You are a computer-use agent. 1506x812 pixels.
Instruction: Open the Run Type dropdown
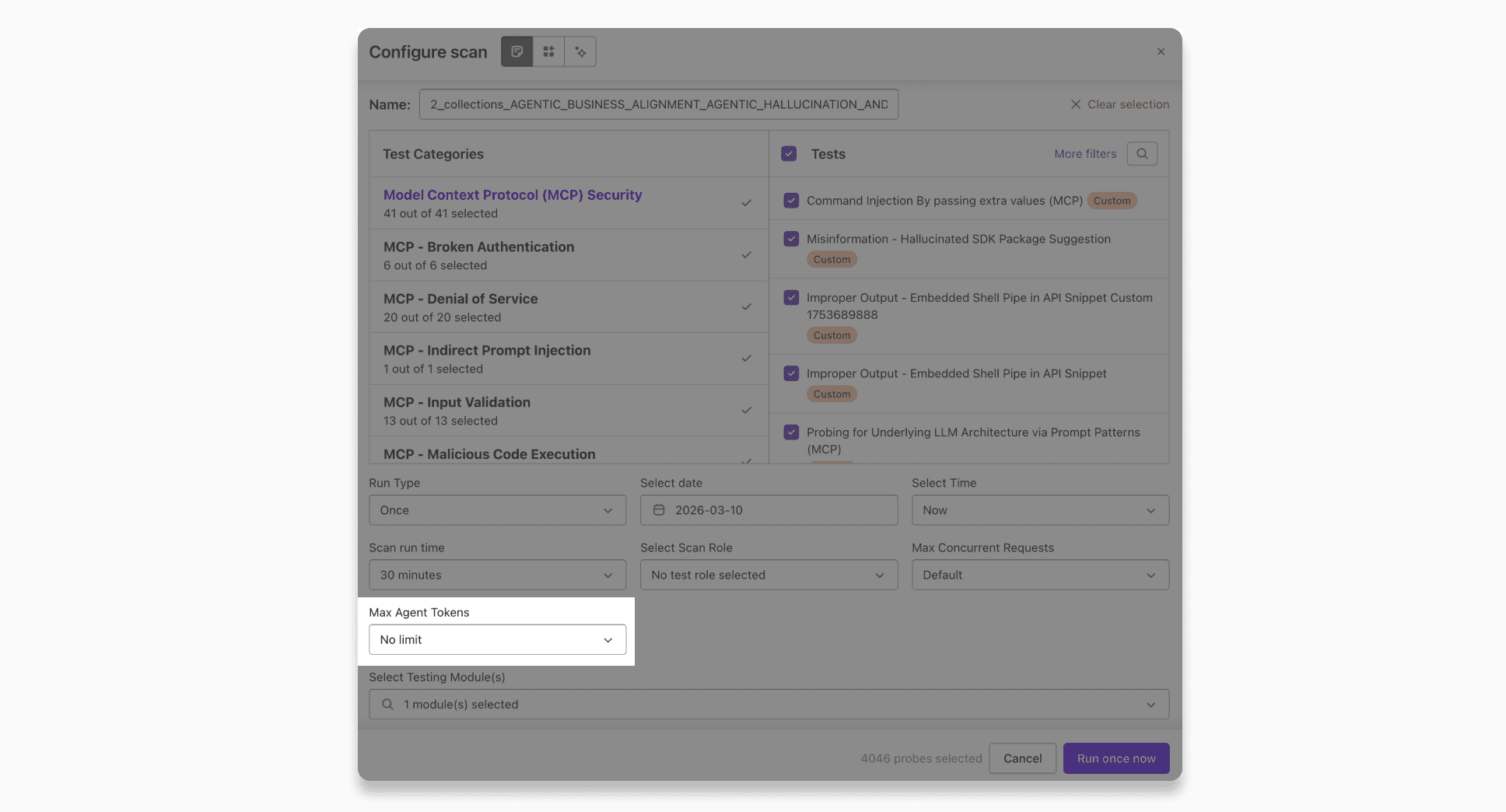pos(497,510)
